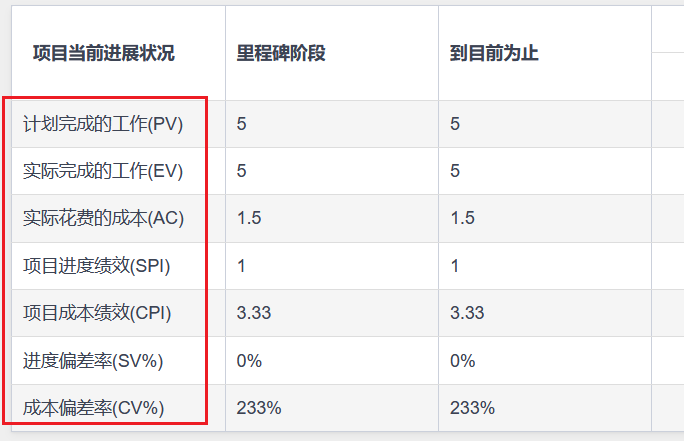Click the AC value 1.5 under 到目前为止
This screenshot has height=441, width=684.
(x=462, y=218)
